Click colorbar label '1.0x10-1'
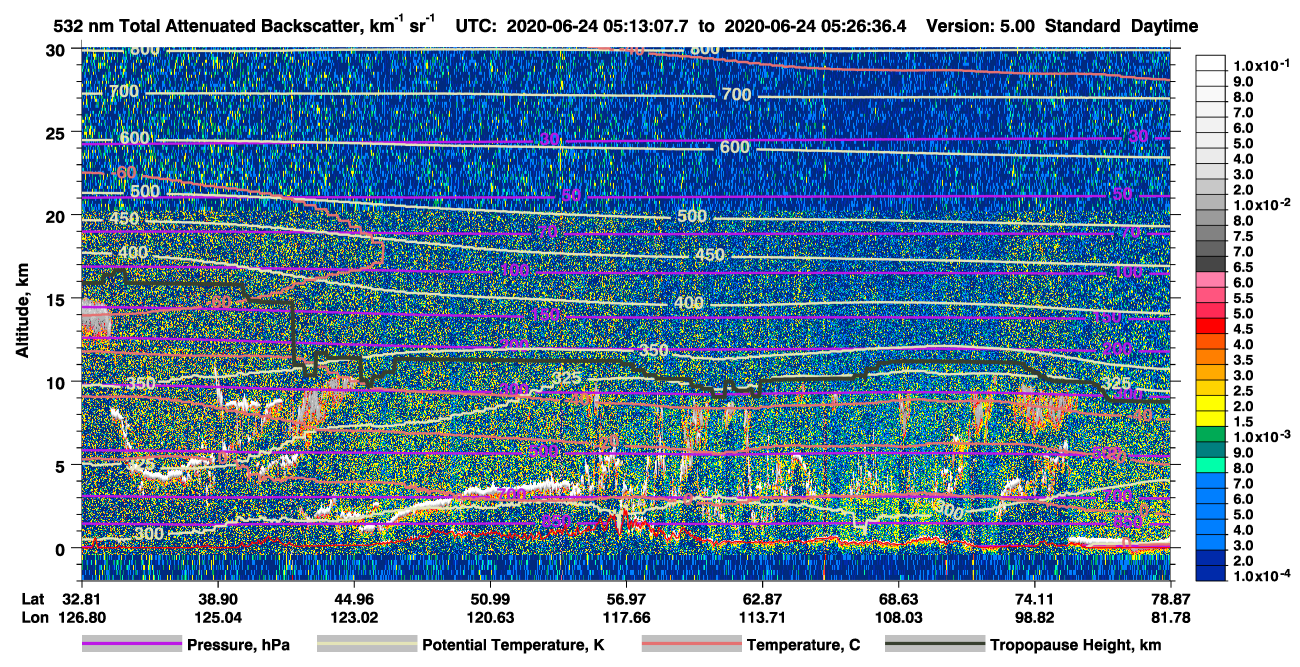The height and width of the screenshot is (667, 1300). 1262,65
